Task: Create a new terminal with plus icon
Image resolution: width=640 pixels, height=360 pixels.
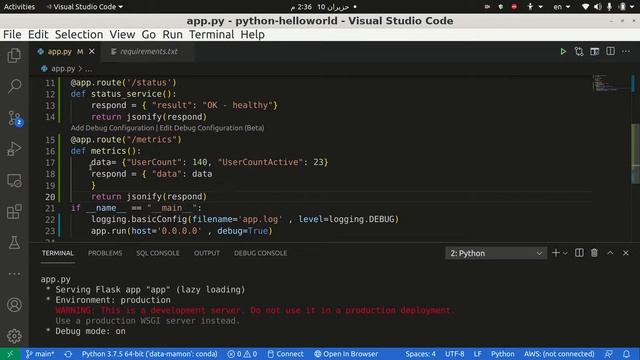Action: (556, 253)
